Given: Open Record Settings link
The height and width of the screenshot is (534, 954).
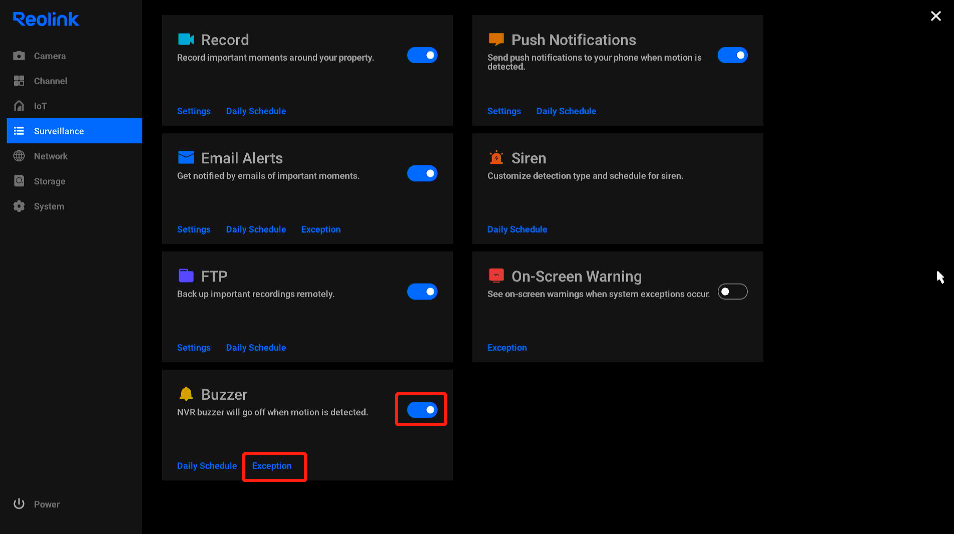Looking at the screenshot, I should (193, 111).
